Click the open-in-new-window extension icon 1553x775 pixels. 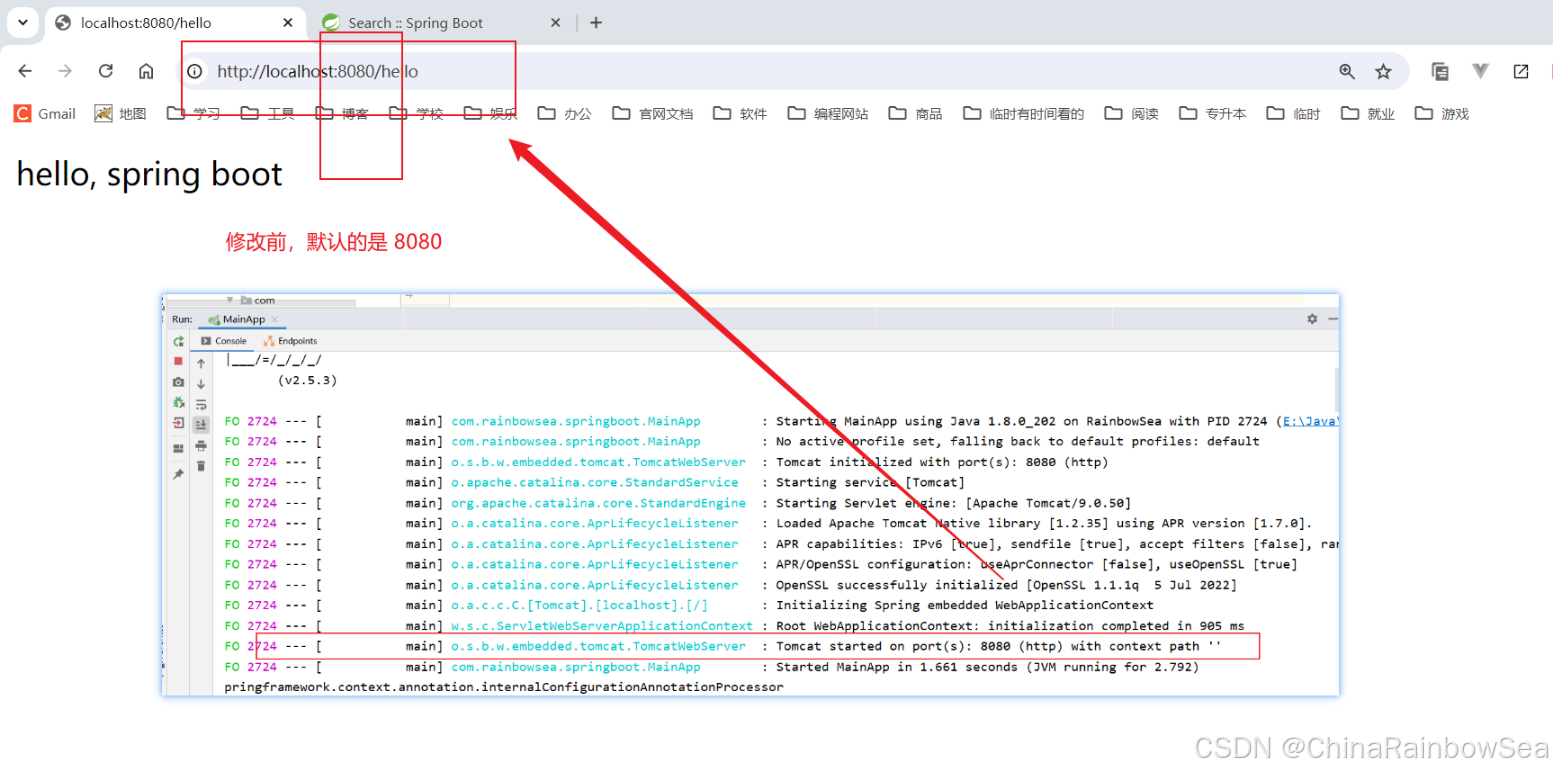click(1521, 71)
